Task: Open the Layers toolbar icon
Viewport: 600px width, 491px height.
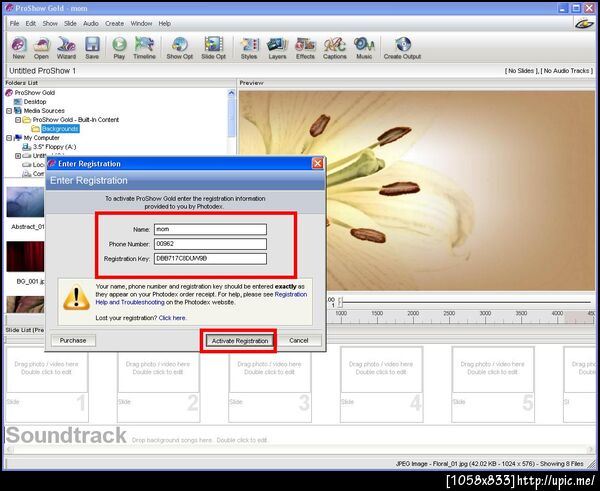Action: click(277, 48)
